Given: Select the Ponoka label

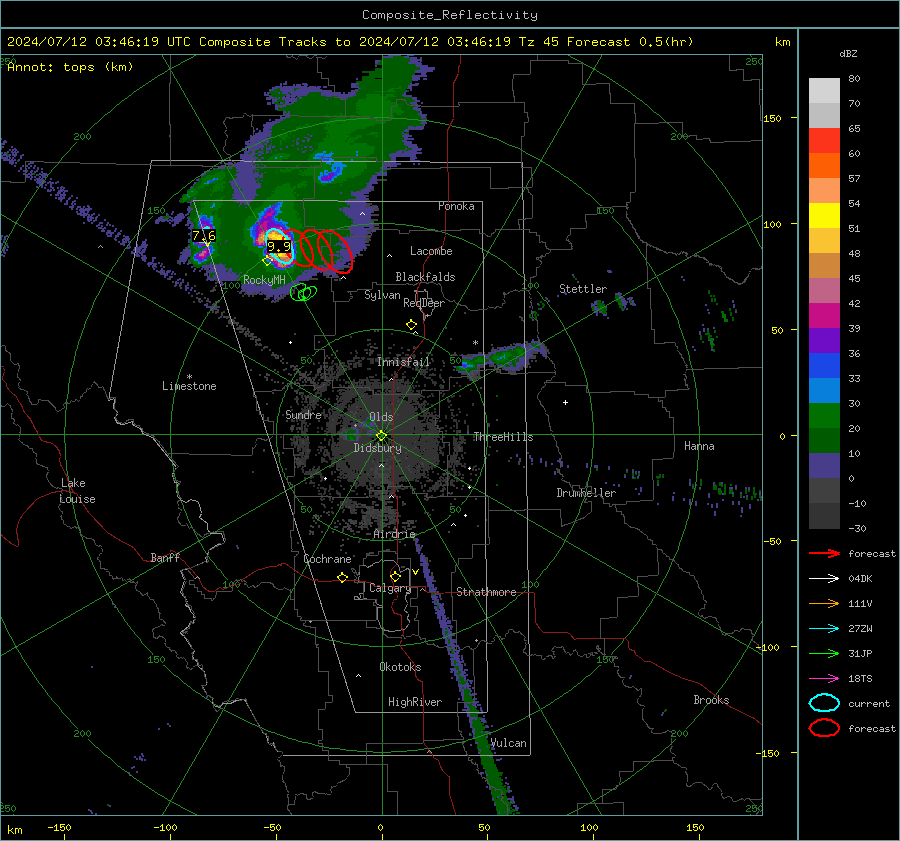Looking at the screenshot, I should pyautogui.click(x=456, y=207).
